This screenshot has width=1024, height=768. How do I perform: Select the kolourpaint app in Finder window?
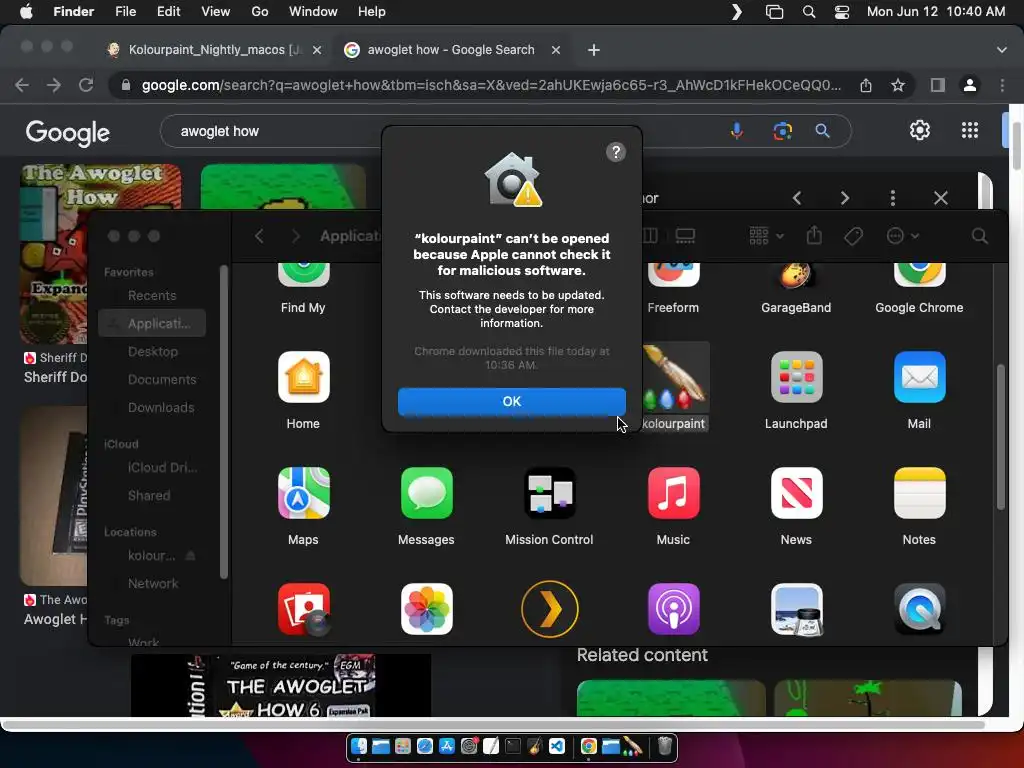click(x=675, y=377)
